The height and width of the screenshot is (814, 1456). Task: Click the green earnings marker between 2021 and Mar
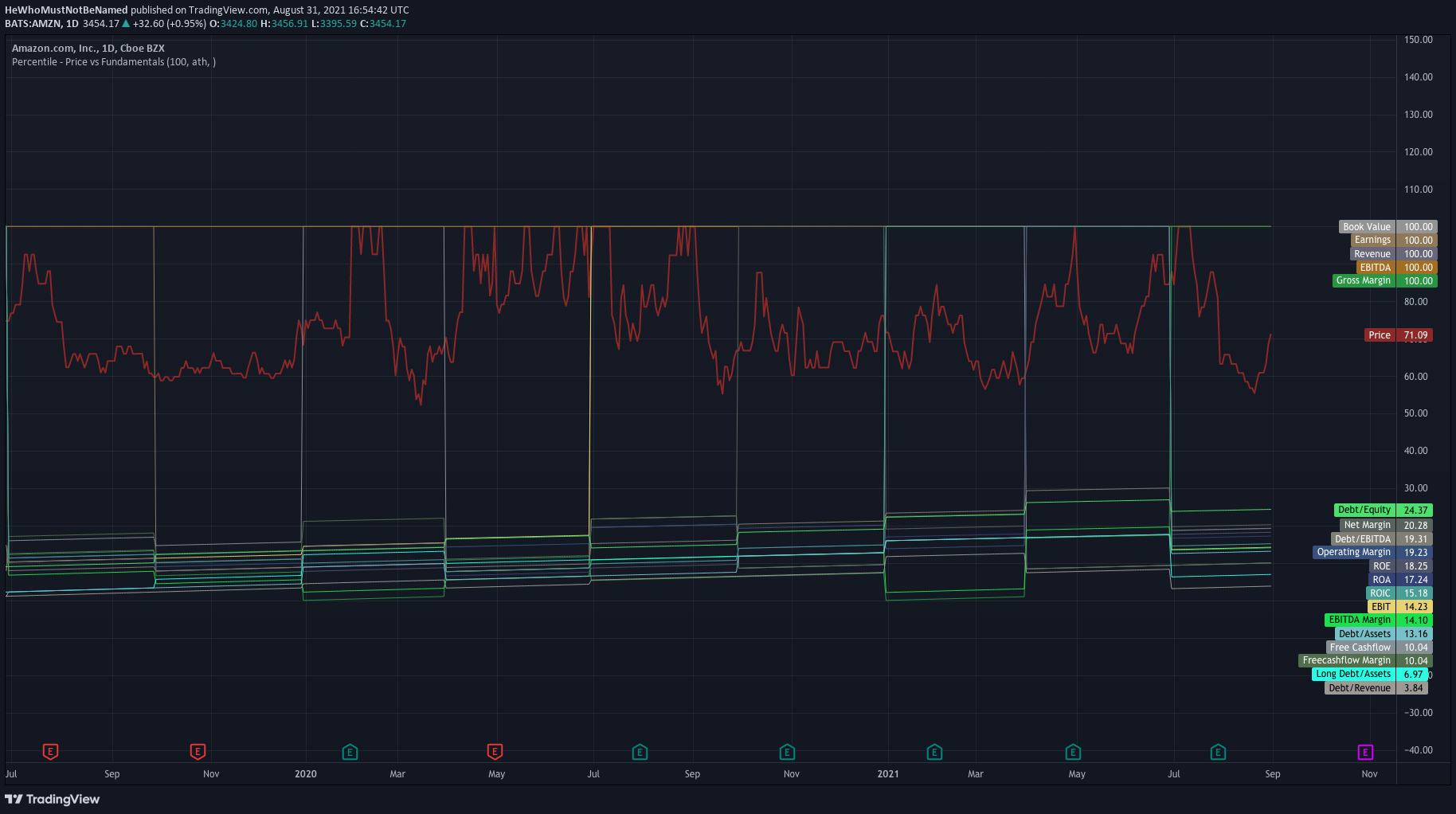pyautogui.click(x=934, y=751)
